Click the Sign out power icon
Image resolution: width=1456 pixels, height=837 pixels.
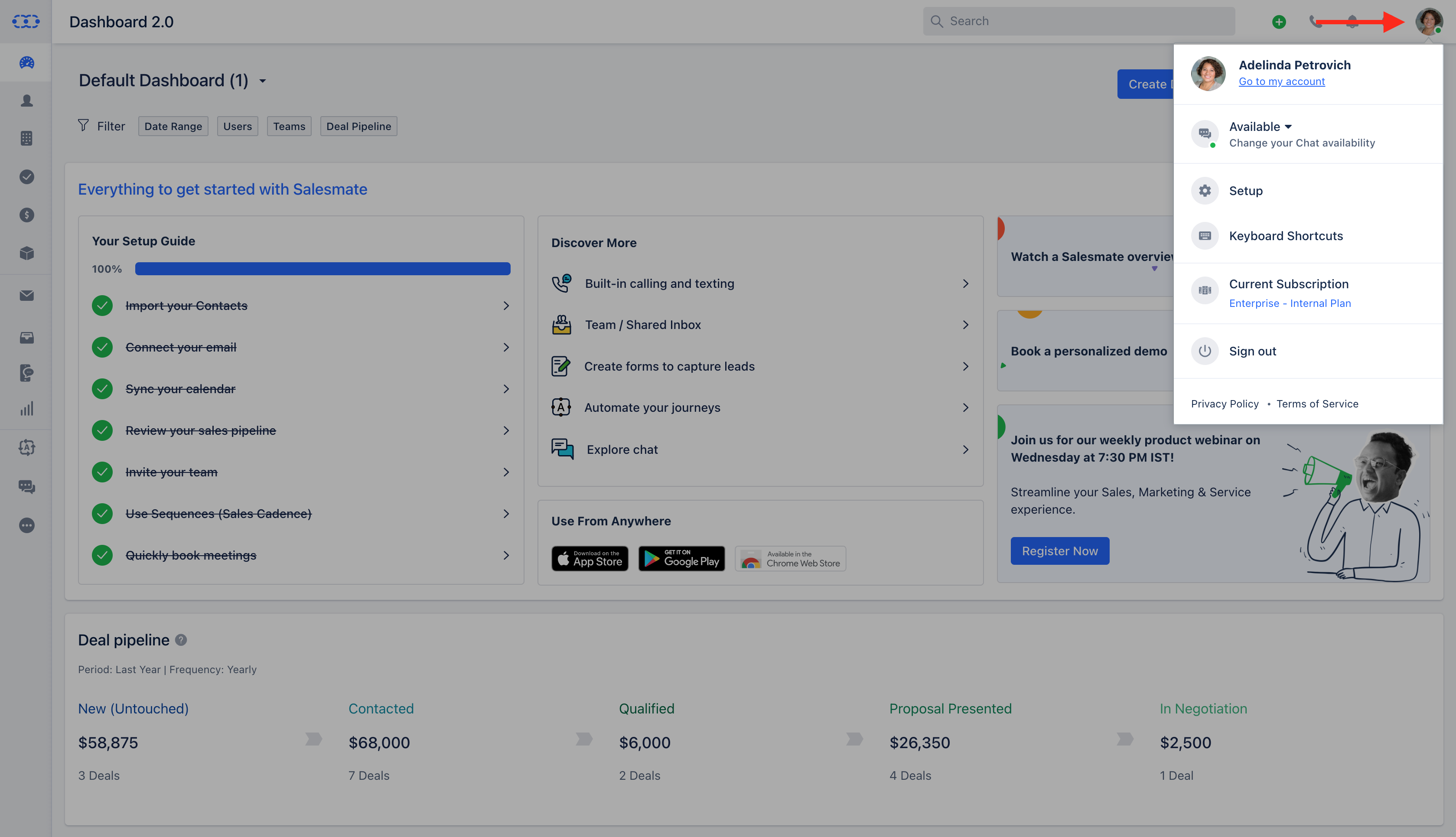pyautogui.click(x=1205, y=351)
